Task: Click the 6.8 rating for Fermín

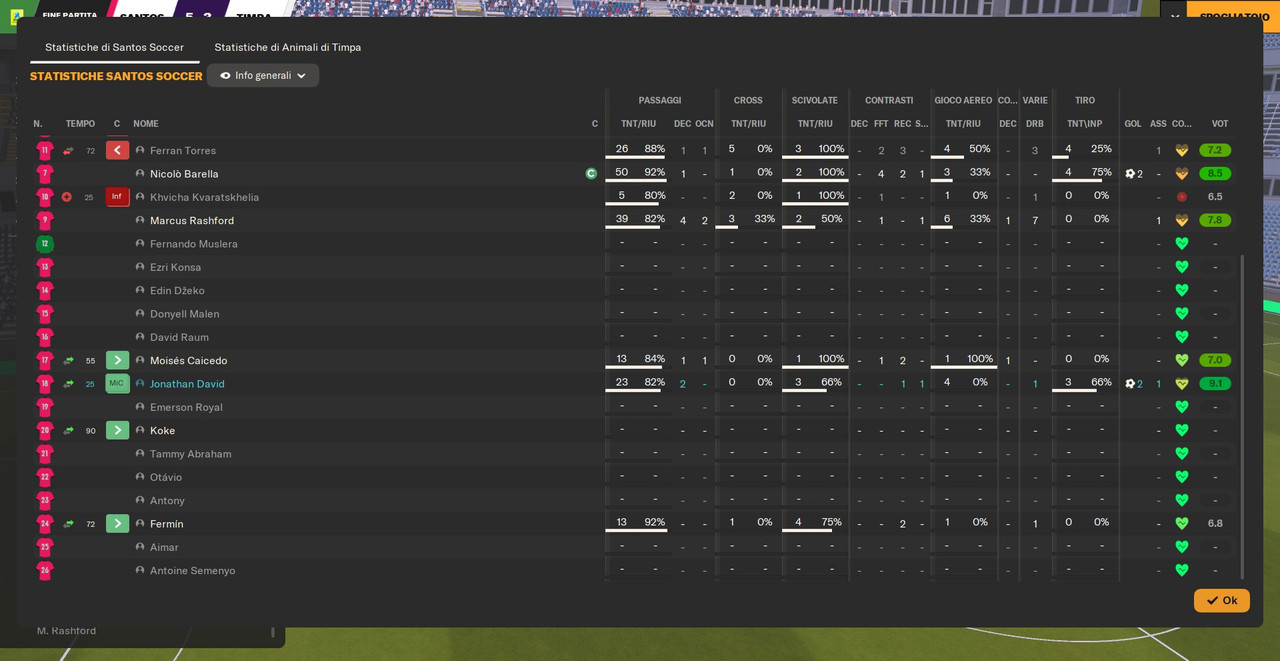Action: (x=1215, y=523)
